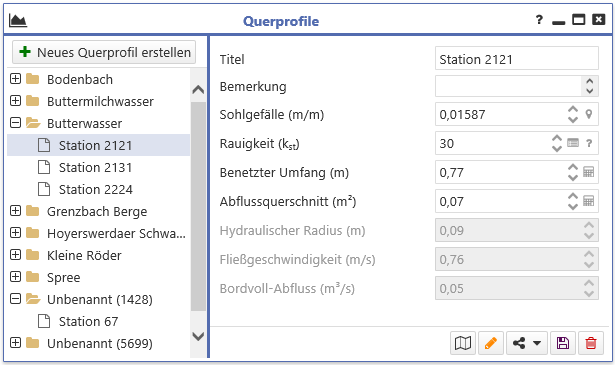Open the share dropdown arrow
This screenshot has width=615, height=365.
click(x=537, y=343)
